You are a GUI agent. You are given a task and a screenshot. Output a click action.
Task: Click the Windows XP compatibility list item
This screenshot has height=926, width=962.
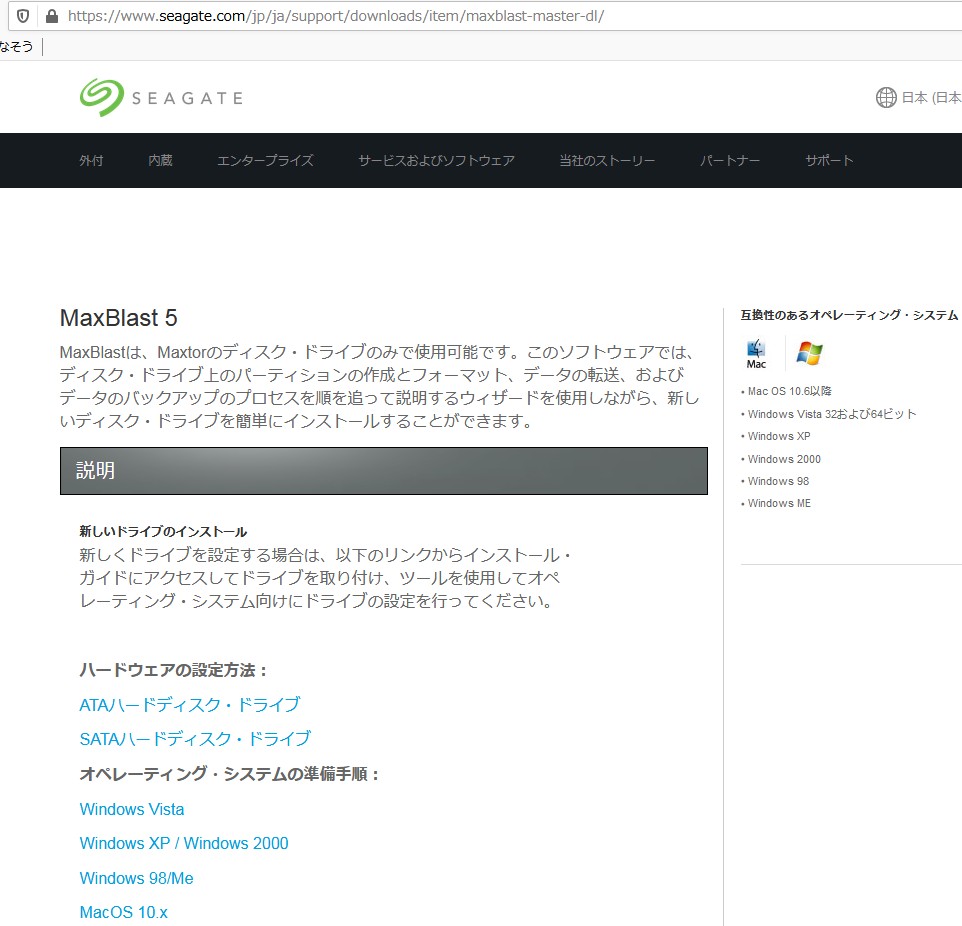(x=779, y=436)
